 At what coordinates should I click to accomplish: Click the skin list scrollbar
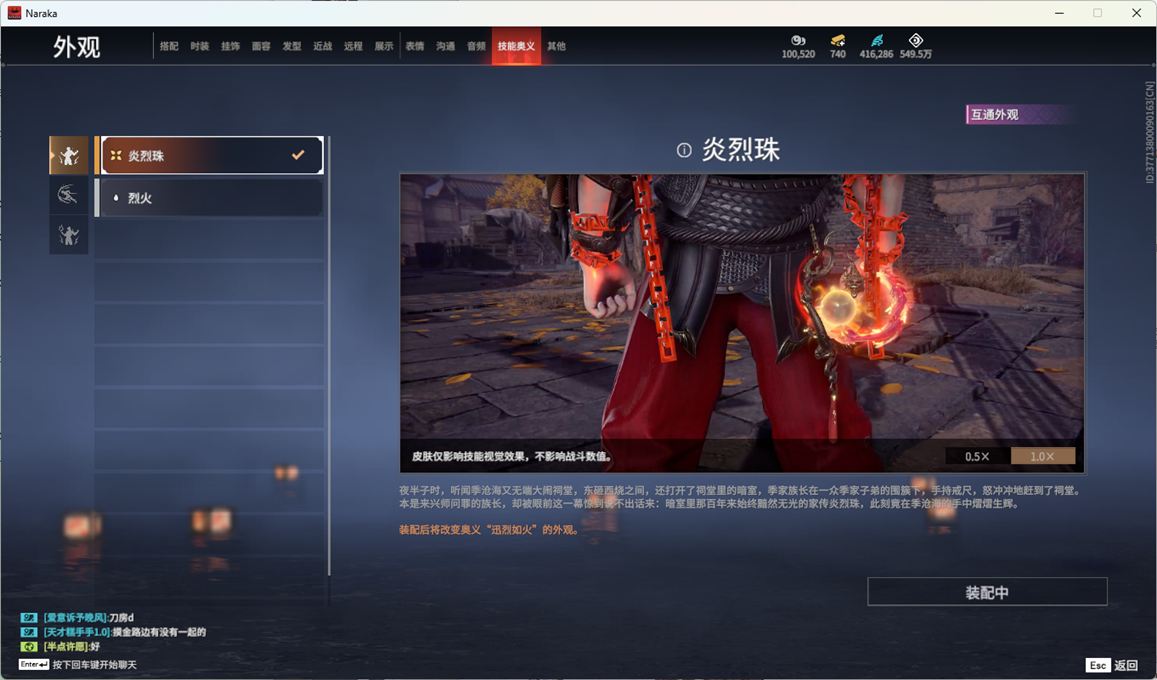[x=329, y=355]
